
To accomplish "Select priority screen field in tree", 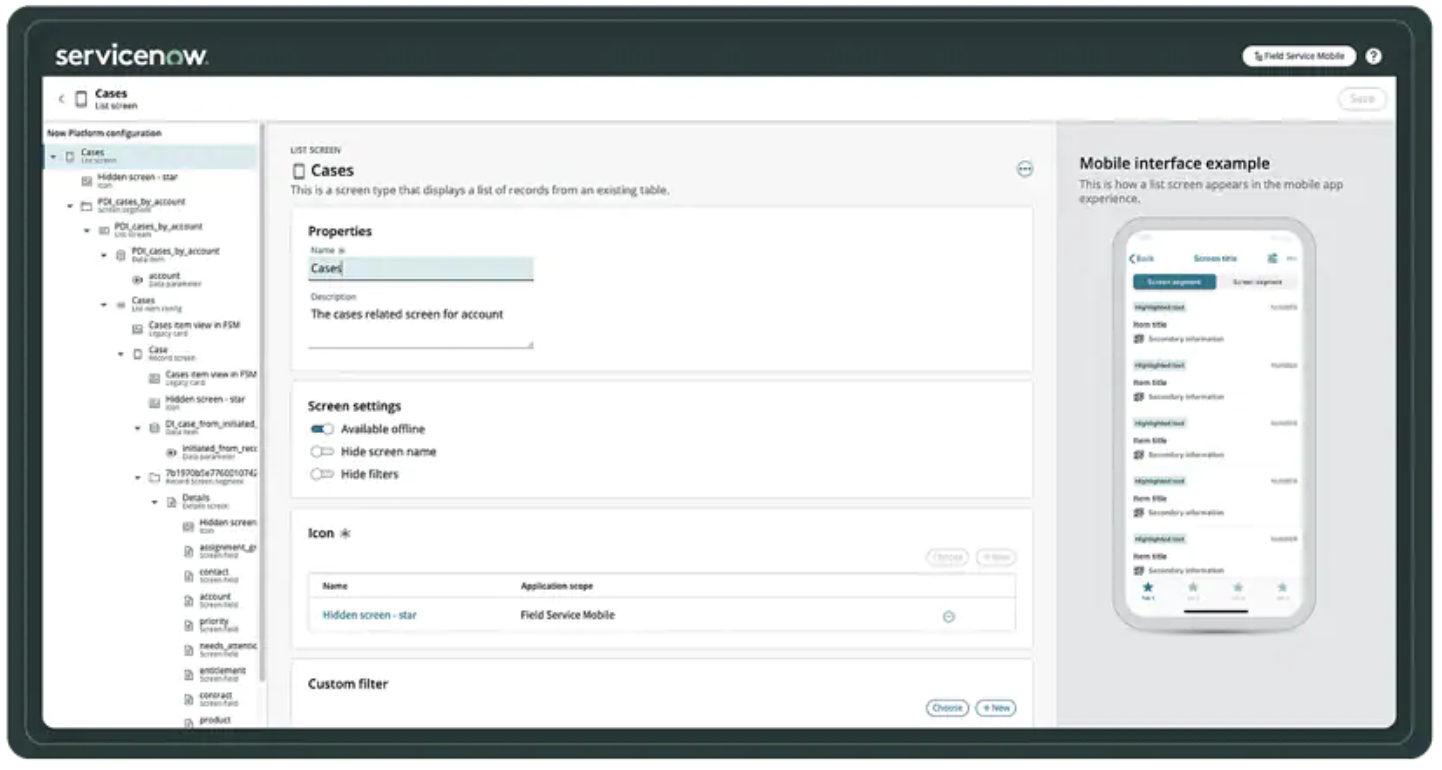I will click(x=213, y=624).
